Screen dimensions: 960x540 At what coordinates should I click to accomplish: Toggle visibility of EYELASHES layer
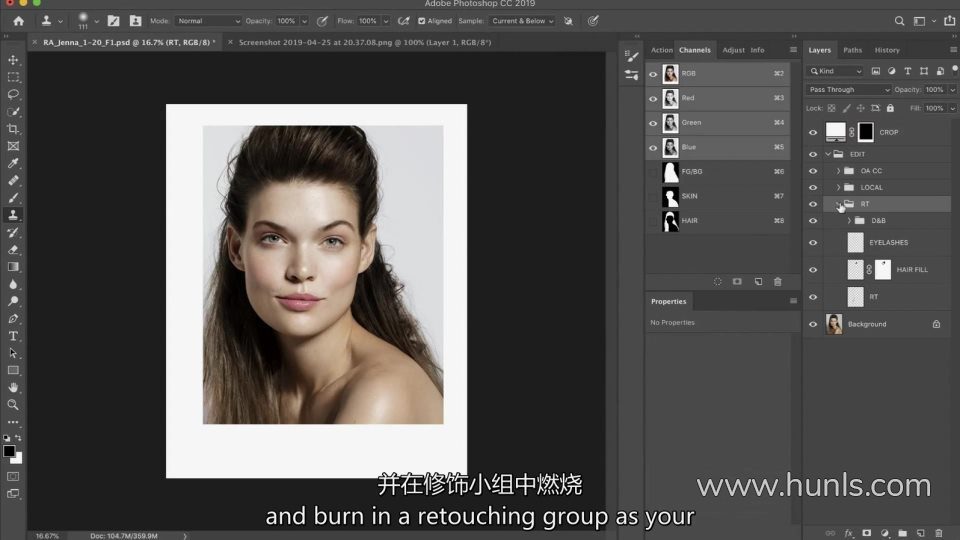coord(813,242)
